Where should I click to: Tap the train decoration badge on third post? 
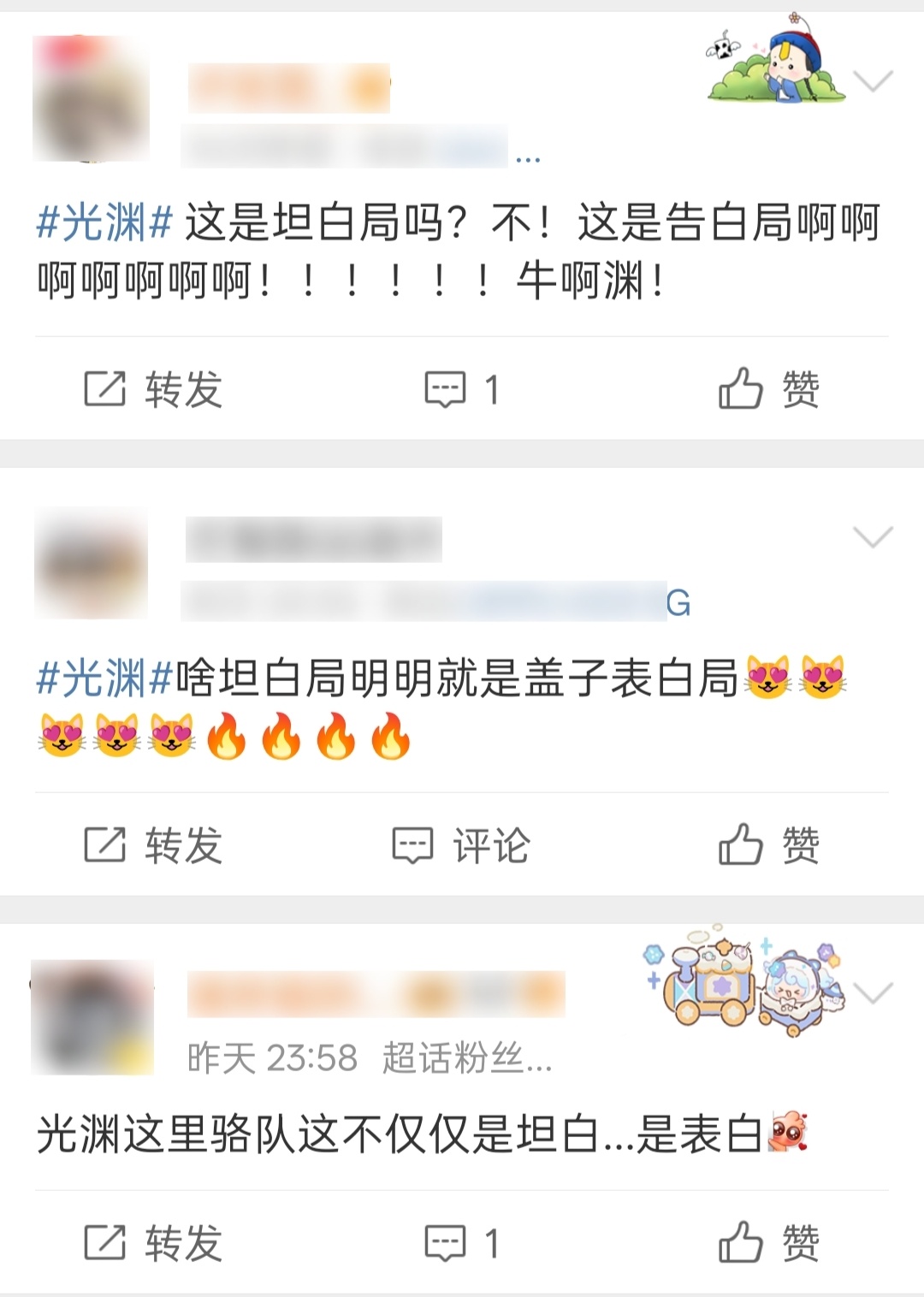743,980
